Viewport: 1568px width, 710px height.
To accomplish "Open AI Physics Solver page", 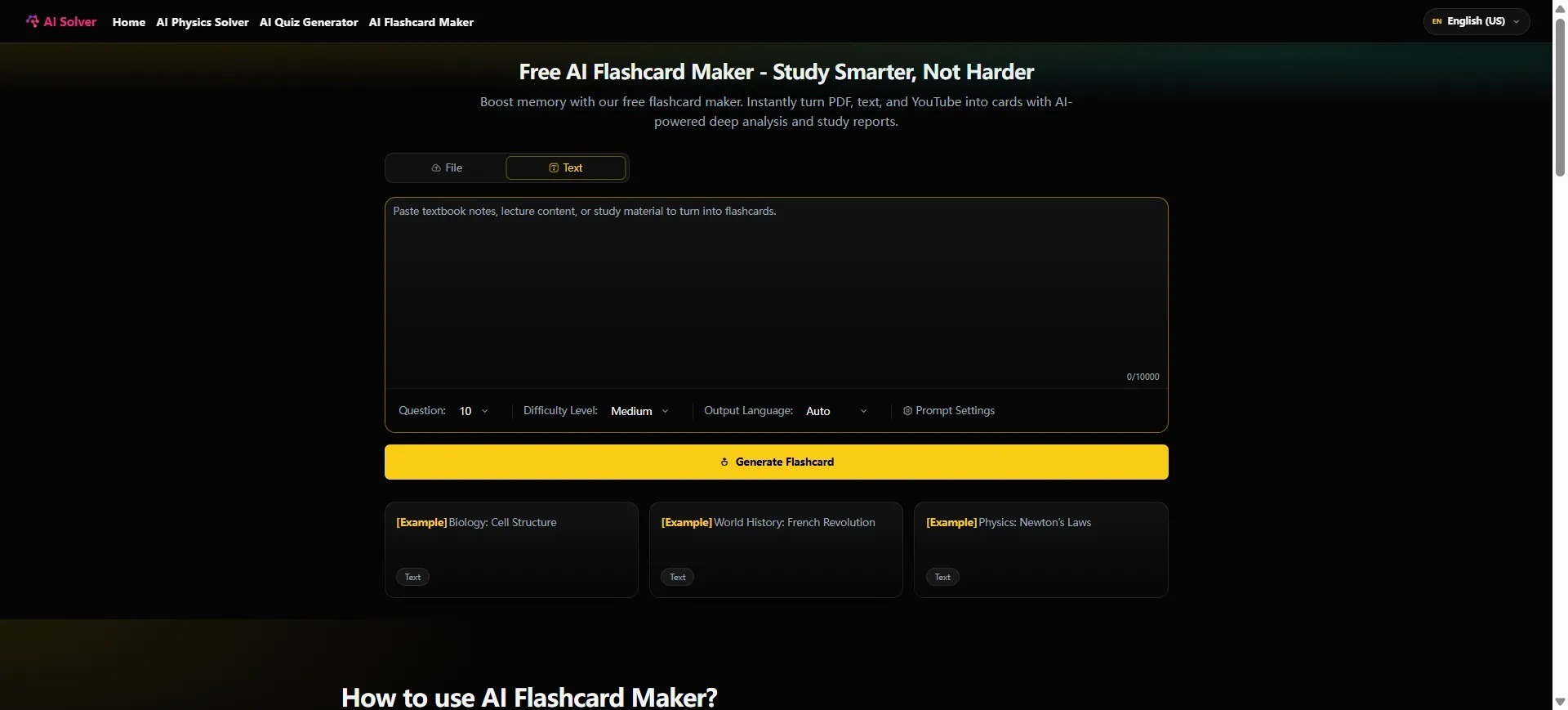I will pyautogui.click(x=203, y=22).
